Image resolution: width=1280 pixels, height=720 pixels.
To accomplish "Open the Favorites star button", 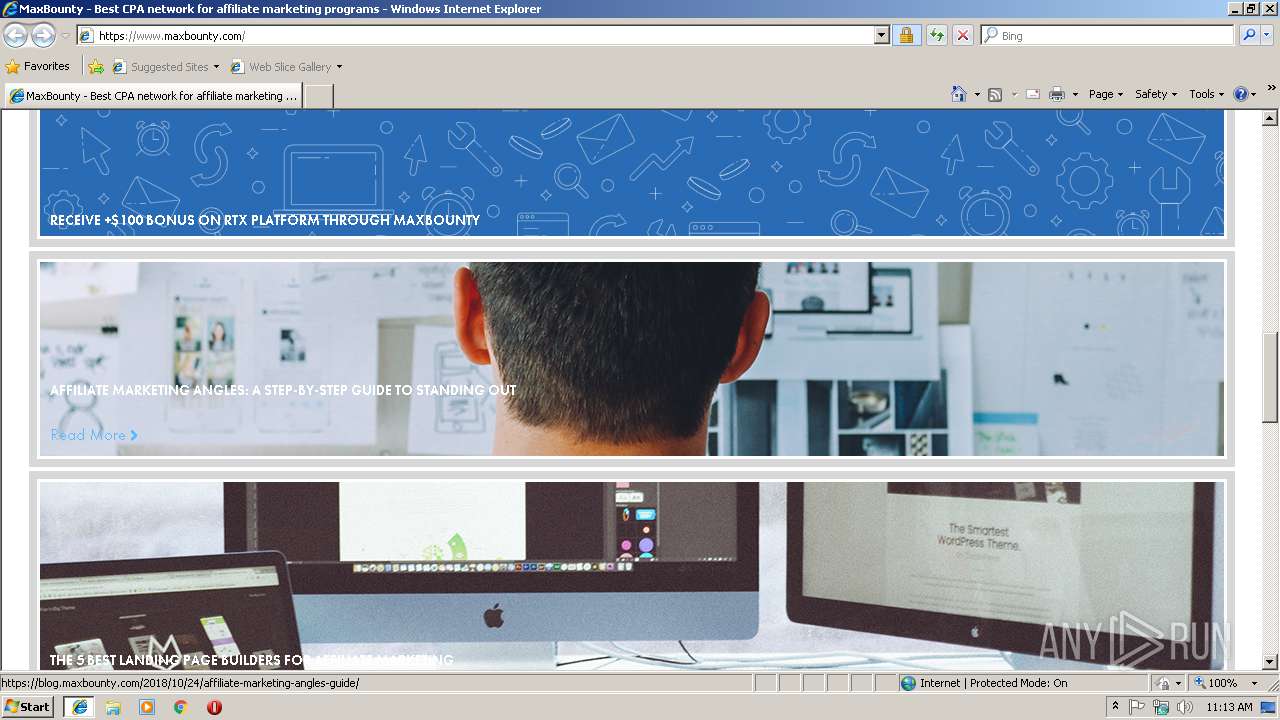I will pos(38,67).
